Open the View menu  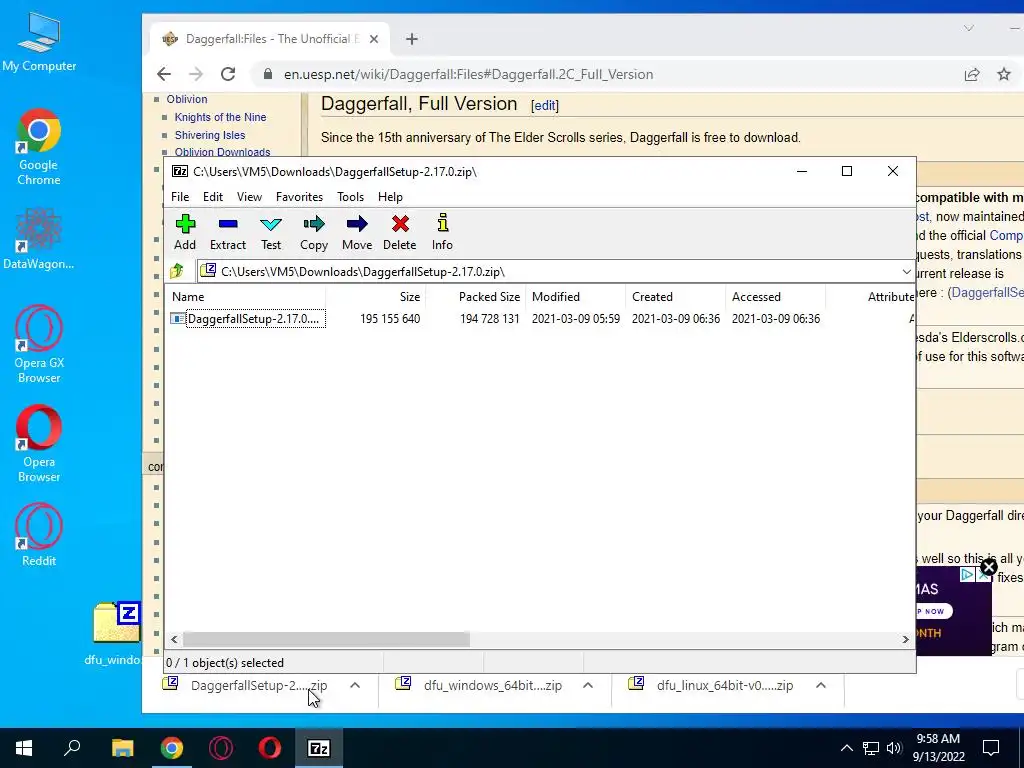pyautogui.click(x=249, y=197)
